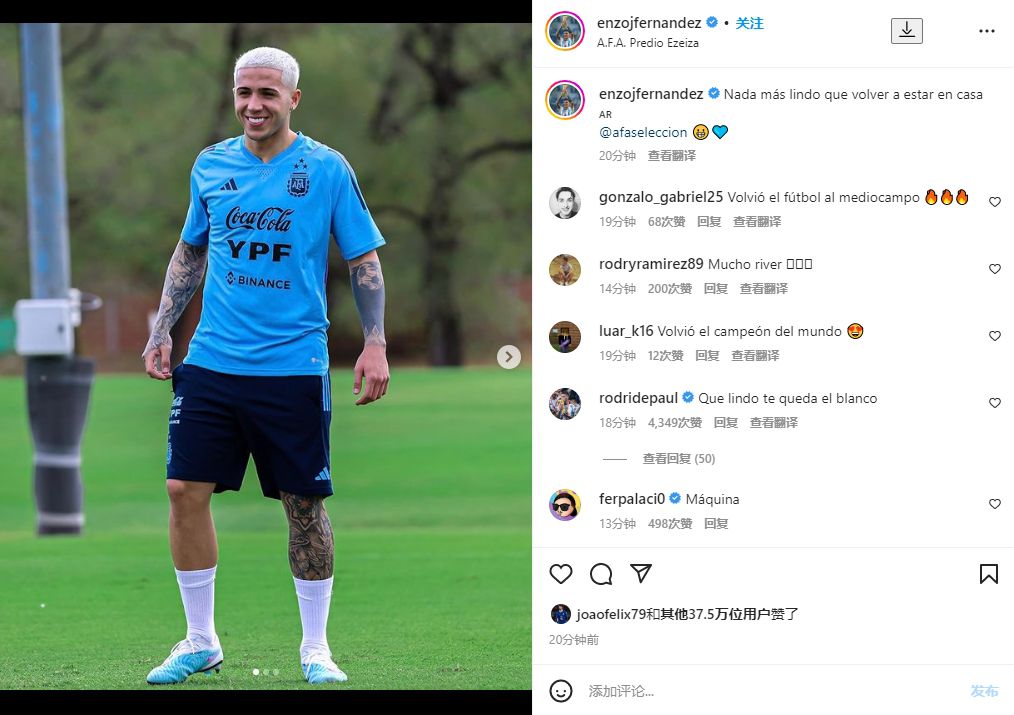Reply to luar_k16's comment

coord(707,356)
